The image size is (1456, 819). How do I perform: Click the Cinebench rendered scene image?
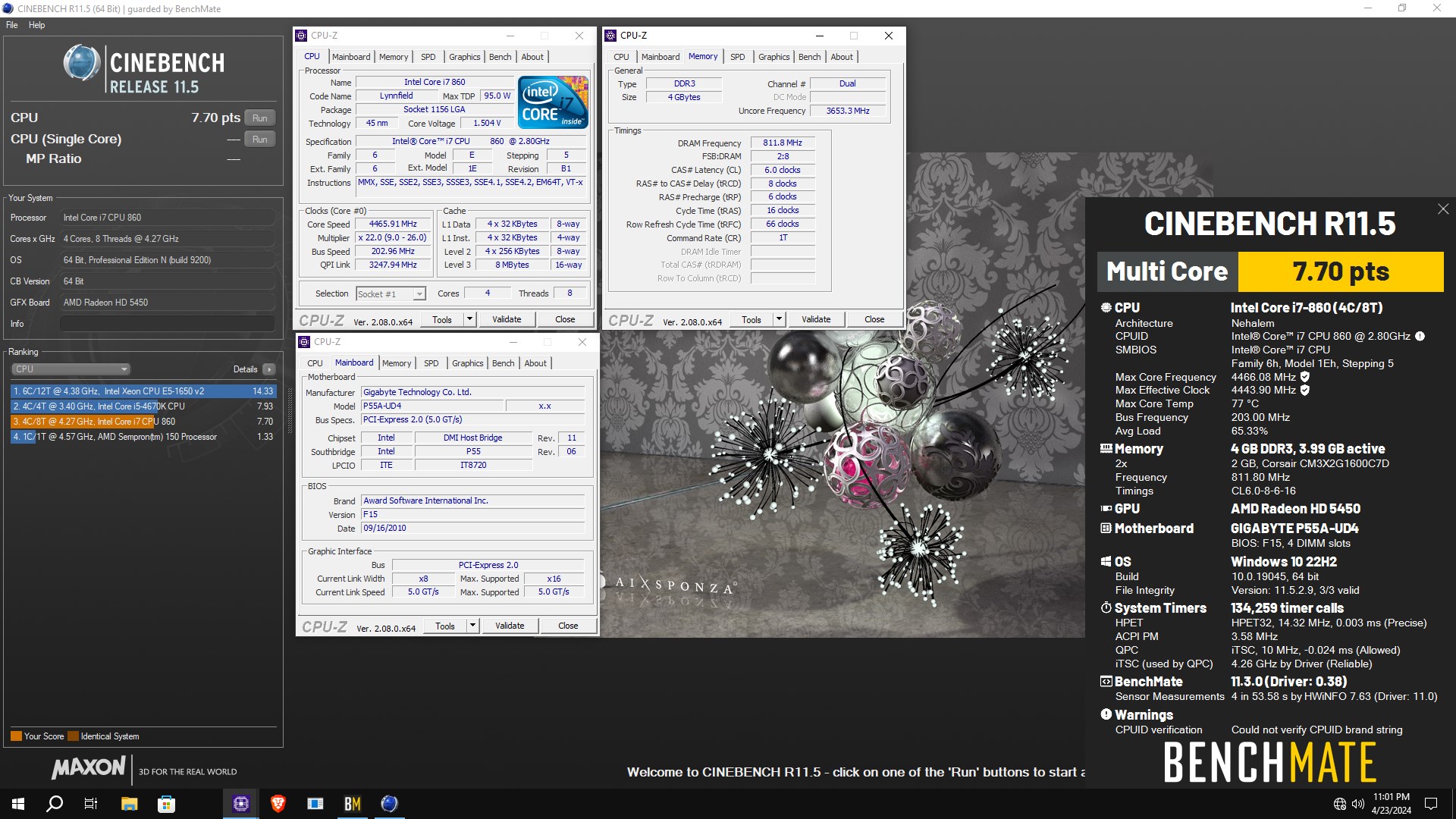tap(842, 394)
